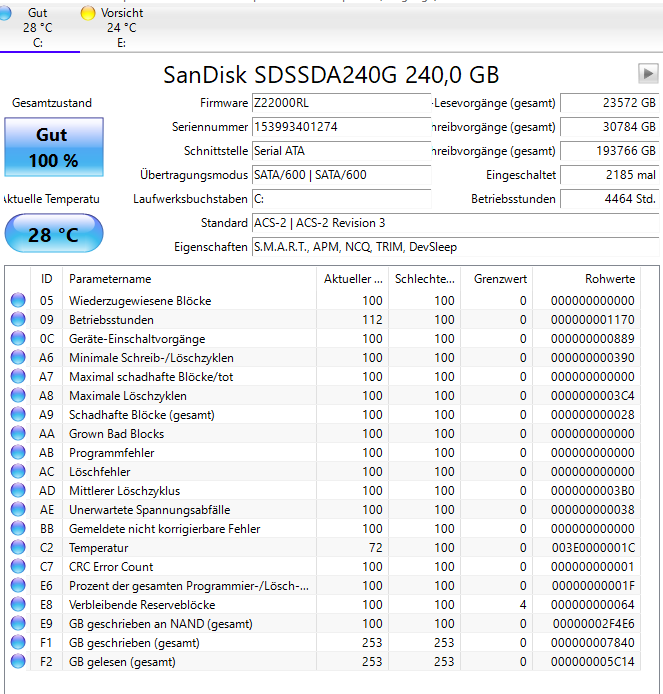
Task: Sort by the Schlechte... column header
Action: (x=424, y=279)
